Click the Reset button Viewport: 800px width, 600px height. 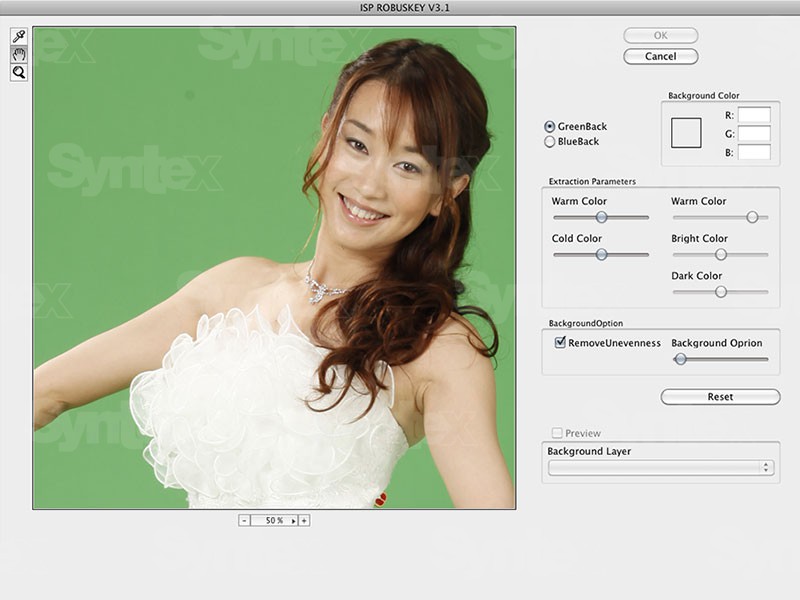tap(720, 397)
